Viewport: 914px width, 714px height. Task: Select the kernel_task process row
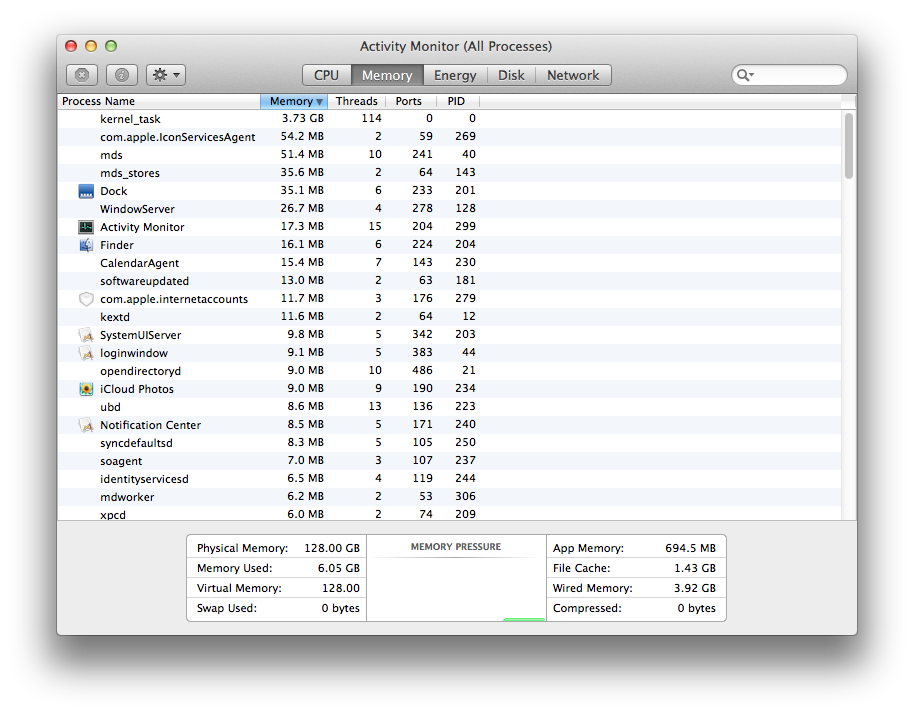[449, 119]
